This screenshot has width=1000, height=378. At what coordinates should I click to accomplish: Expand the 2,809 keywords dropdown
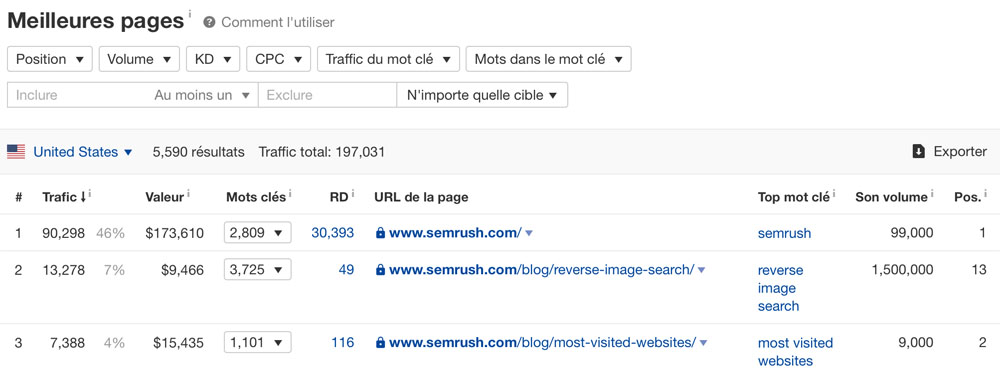coord(258,233)
